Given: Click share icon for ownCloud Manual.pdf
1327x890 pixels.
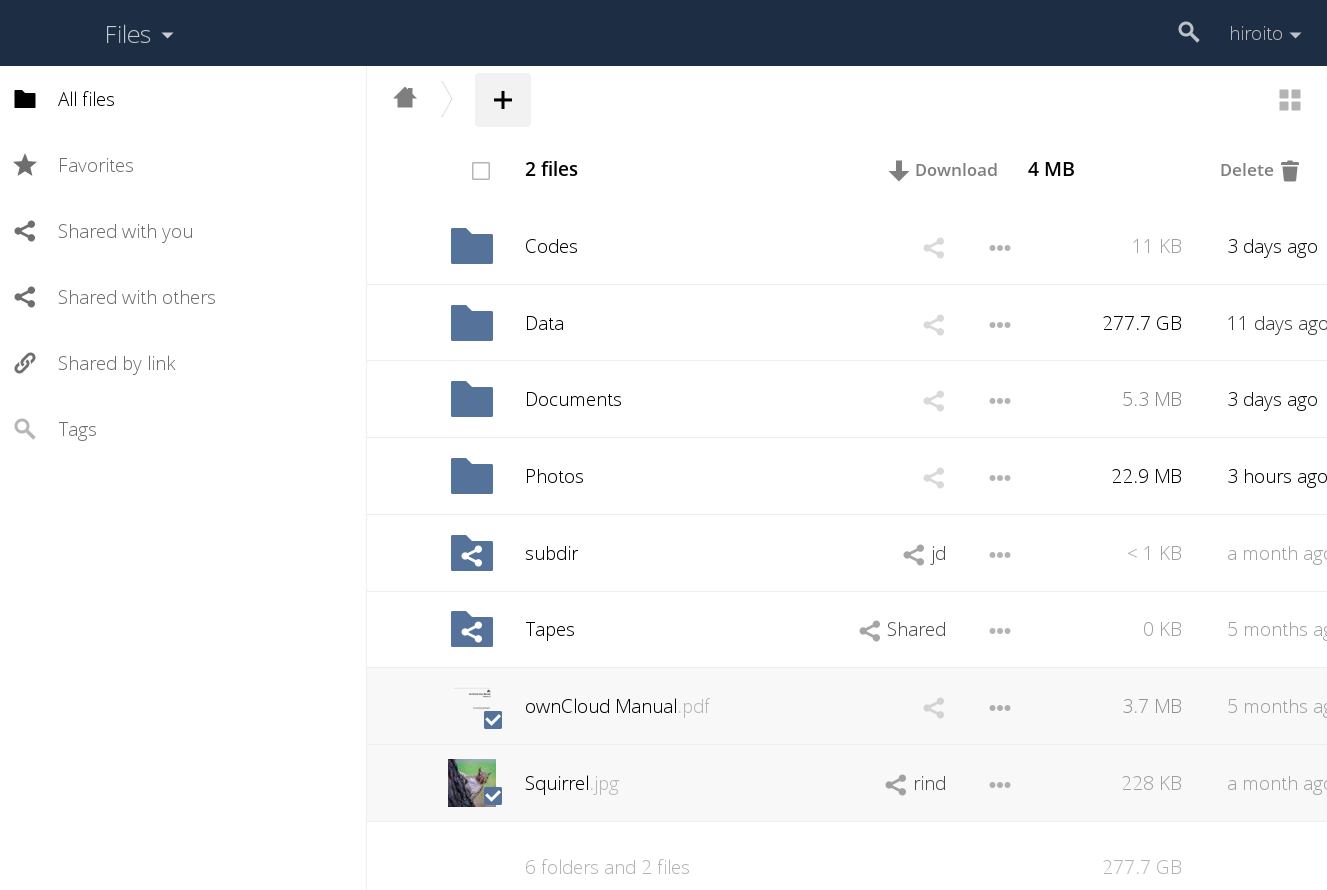Looking at the screenshot, I should (x=933, y=708).
